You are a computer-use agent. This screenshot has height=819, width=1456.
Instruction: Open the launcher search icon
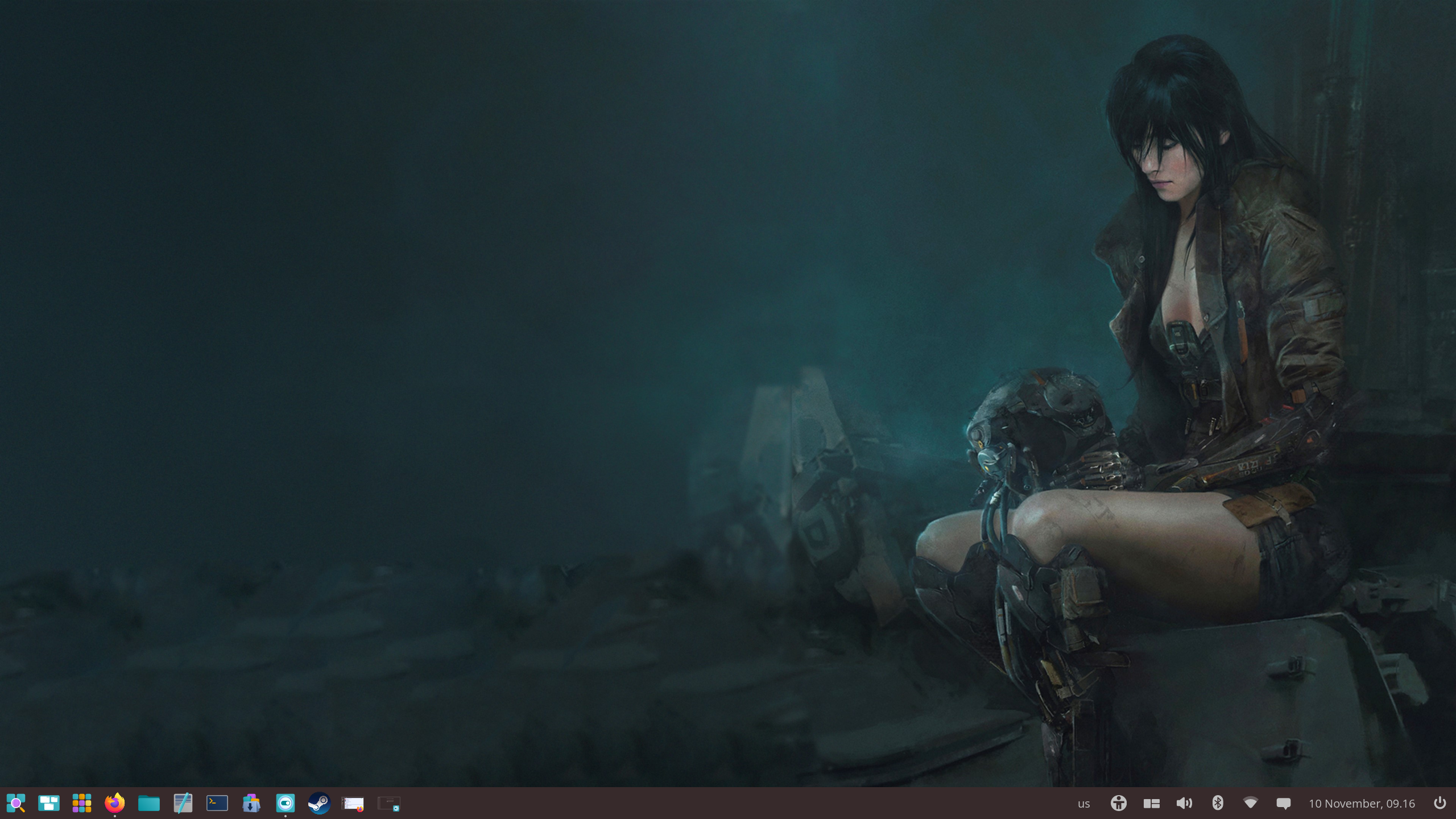(16, 803)
